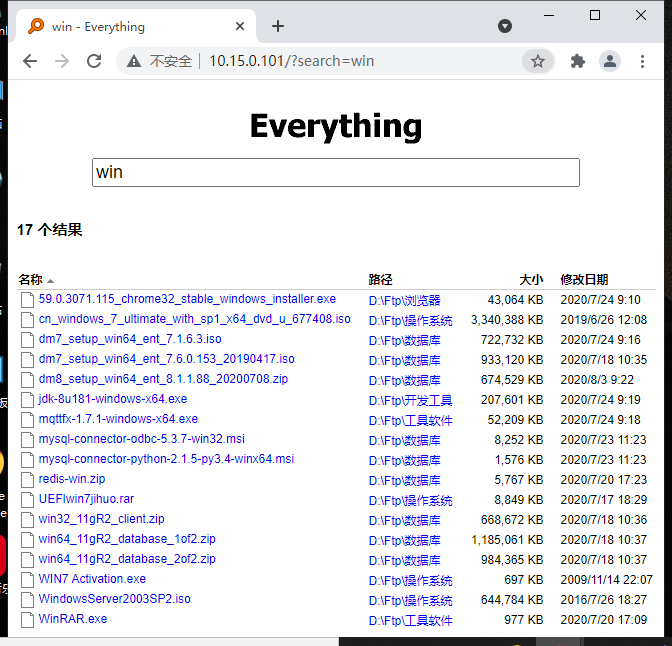Viewport: 672px width, 646px height.
Task: Open chrome32_stable_windows_installer.exe file link
Action: point(187,299)
